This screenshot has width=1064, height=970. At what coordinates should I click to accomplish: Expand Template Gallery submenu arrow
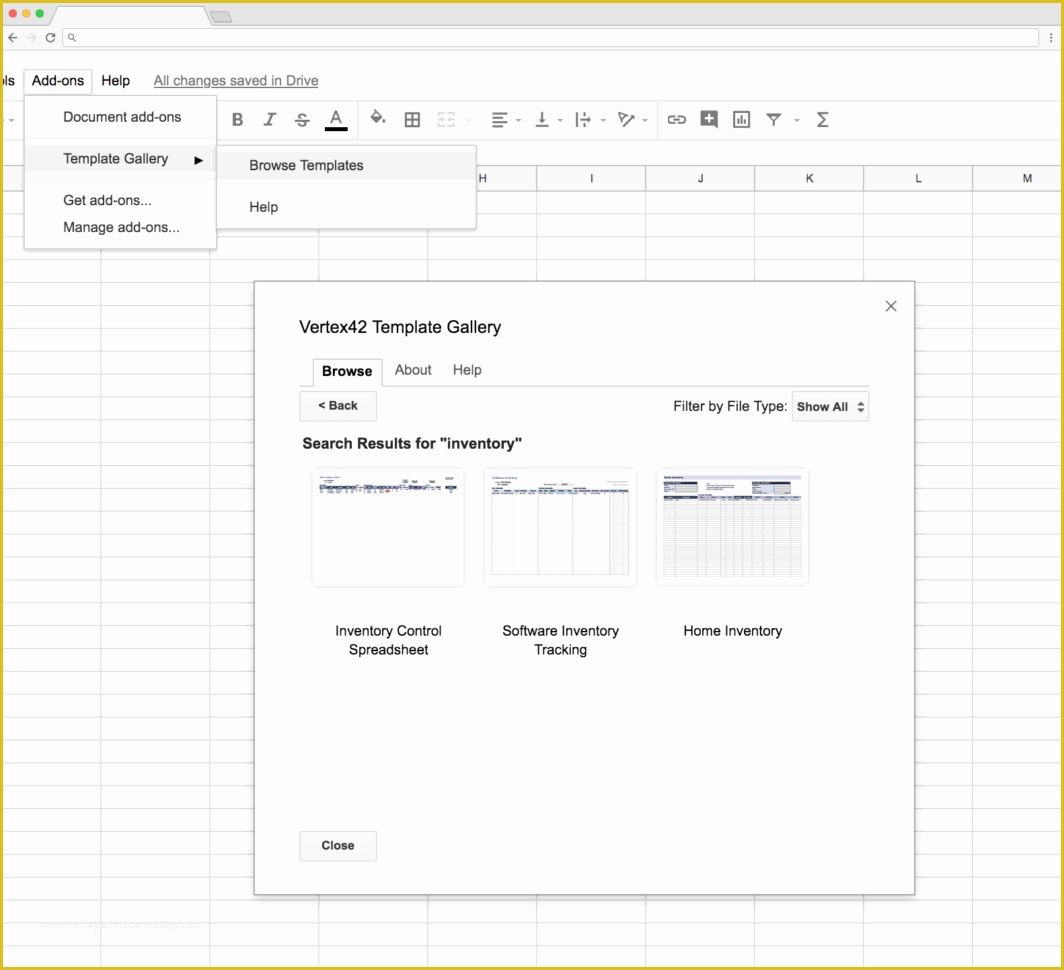coord(198,160)
